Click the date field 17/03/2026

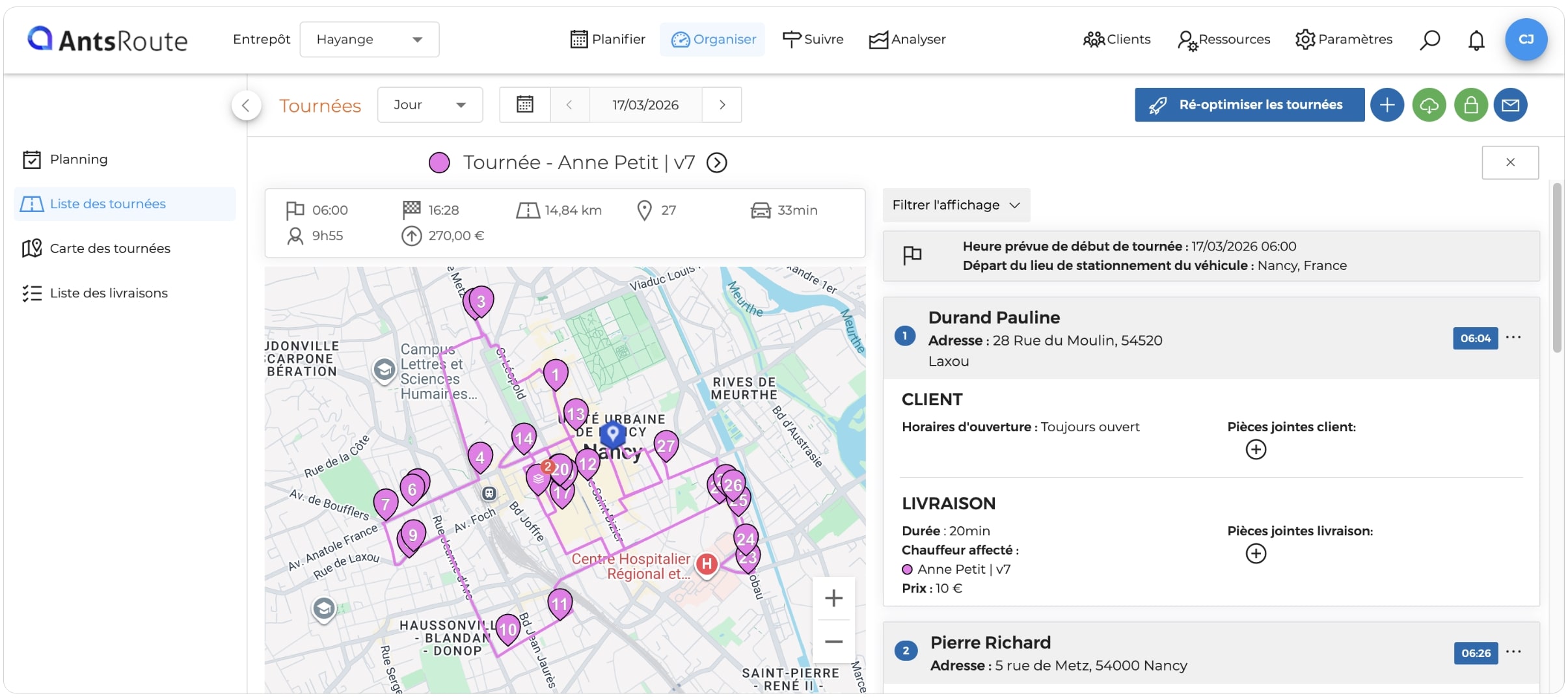point(645,105)
